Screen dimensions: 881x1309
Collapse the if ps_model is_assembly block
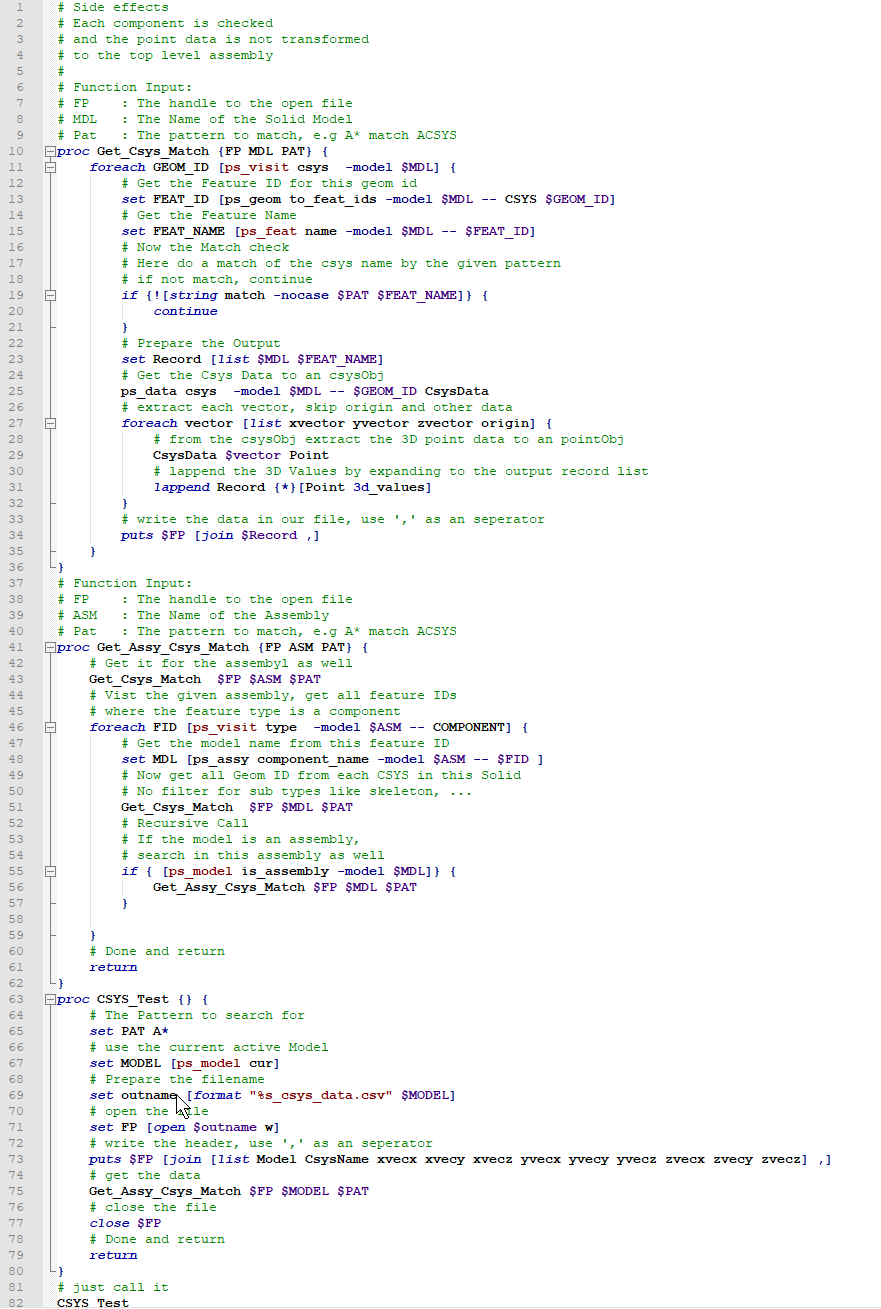[x=48, y=870]
